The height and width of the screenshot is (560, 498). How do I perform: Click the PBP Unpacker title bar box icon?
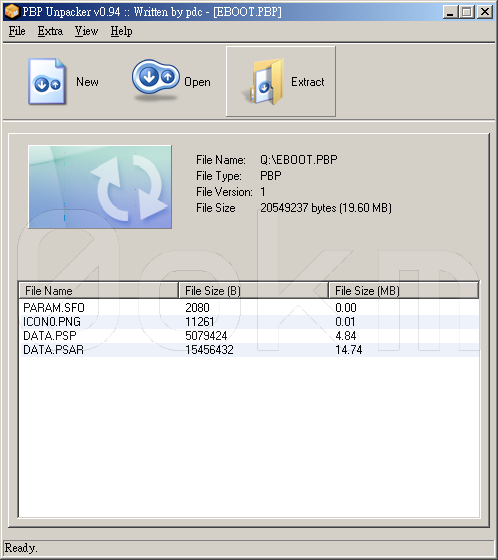(11, 12)
